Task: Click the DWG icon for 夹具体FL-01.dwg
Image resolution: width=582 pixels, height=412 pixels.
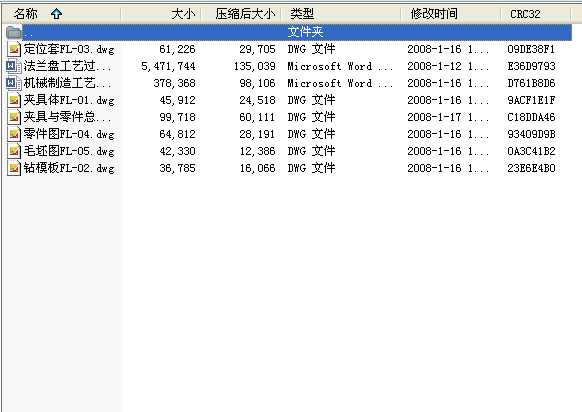Action: 14,100
